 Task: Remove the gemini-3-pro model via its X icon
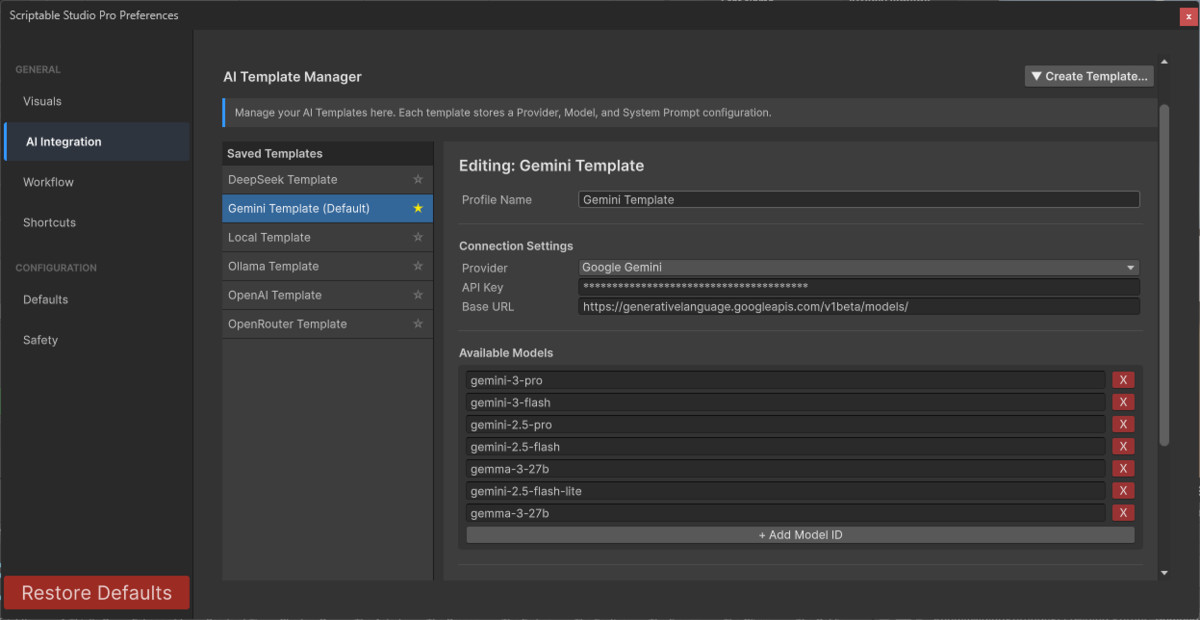click(1122, 379)
